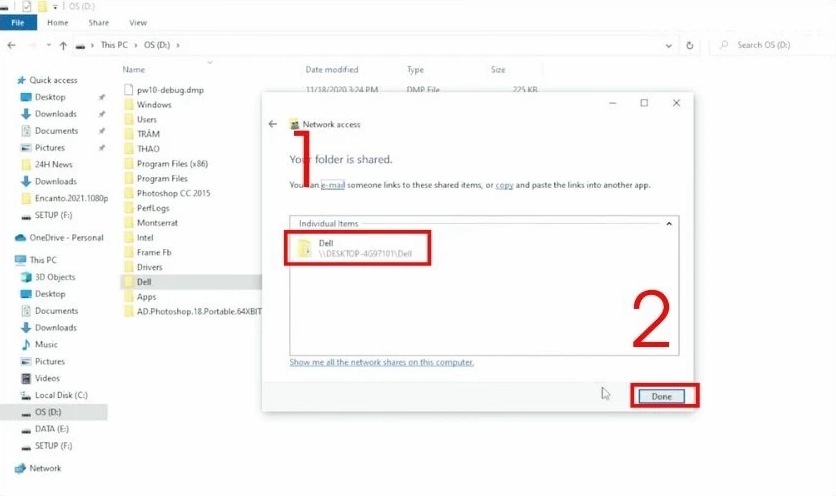Image resolution: width=836 pixels, height=496 pixels.
Task: Select the Dell folder in file list
Action: [144, 282]
